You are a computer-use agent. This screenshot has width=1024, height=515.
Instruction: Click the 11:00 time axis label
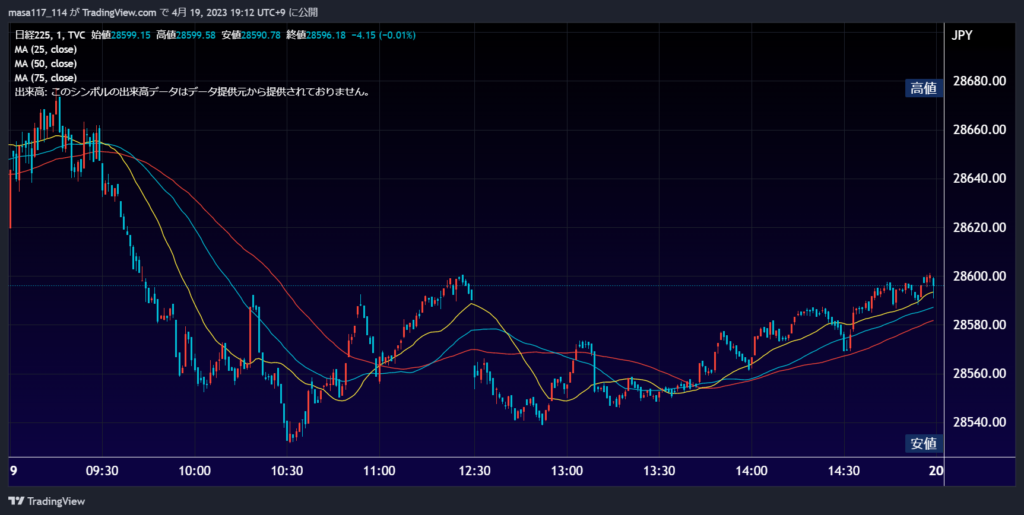click(x=379, y=471)
